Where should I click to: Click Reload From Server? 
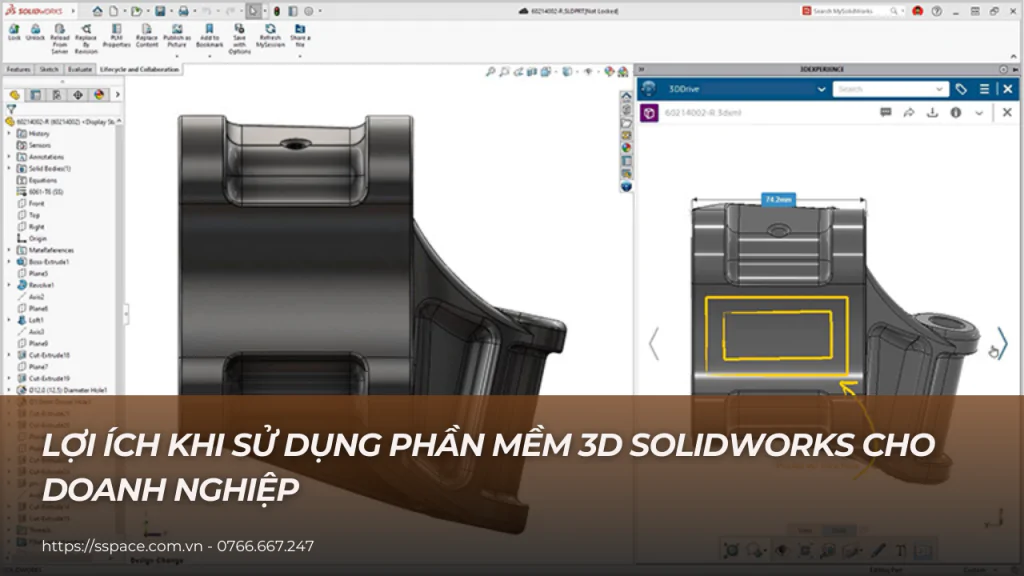59,39
